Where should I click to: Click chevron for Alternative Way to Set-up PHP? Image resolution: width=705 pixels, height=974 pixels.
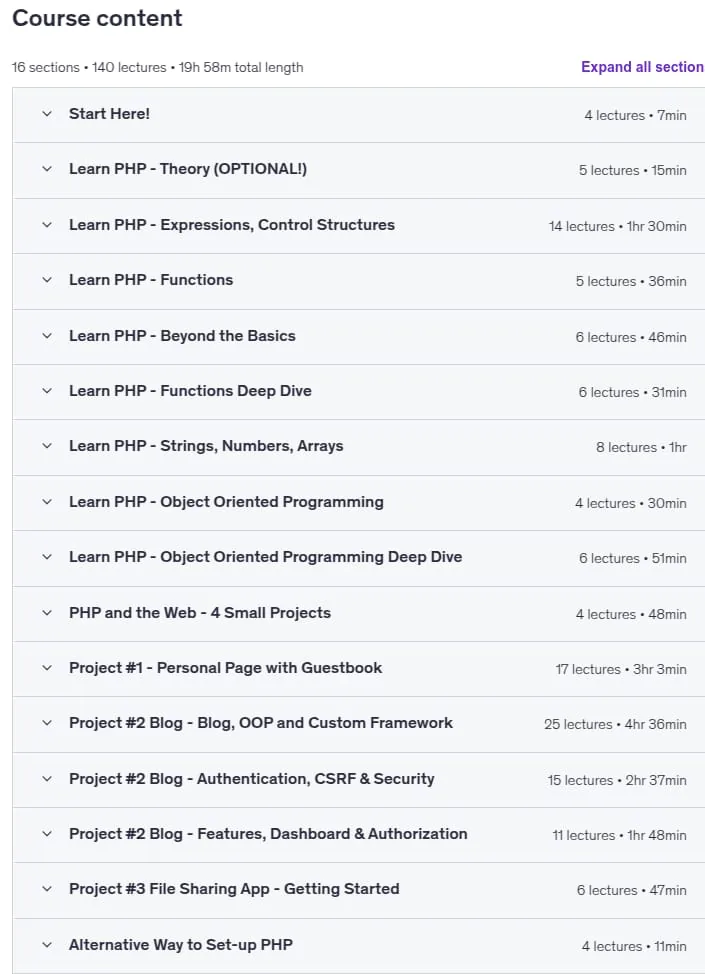47,945
